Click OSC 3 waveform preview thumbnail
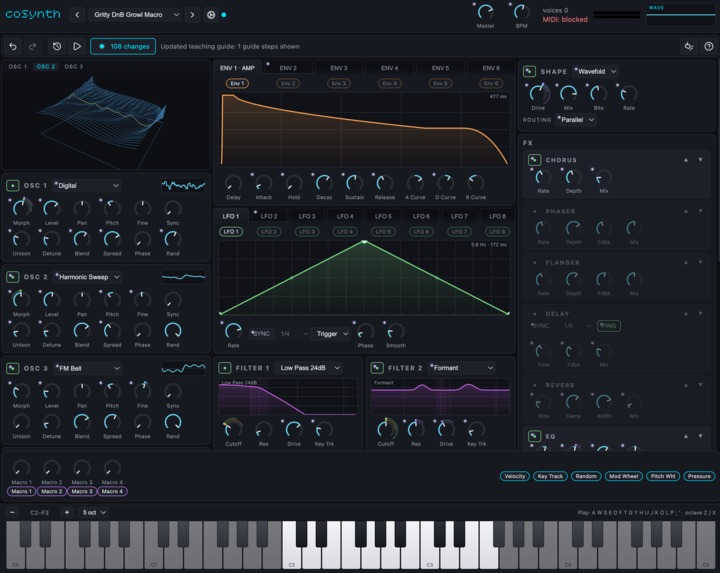The width and height of the screenshot is (720, 573). click(183, 368)
